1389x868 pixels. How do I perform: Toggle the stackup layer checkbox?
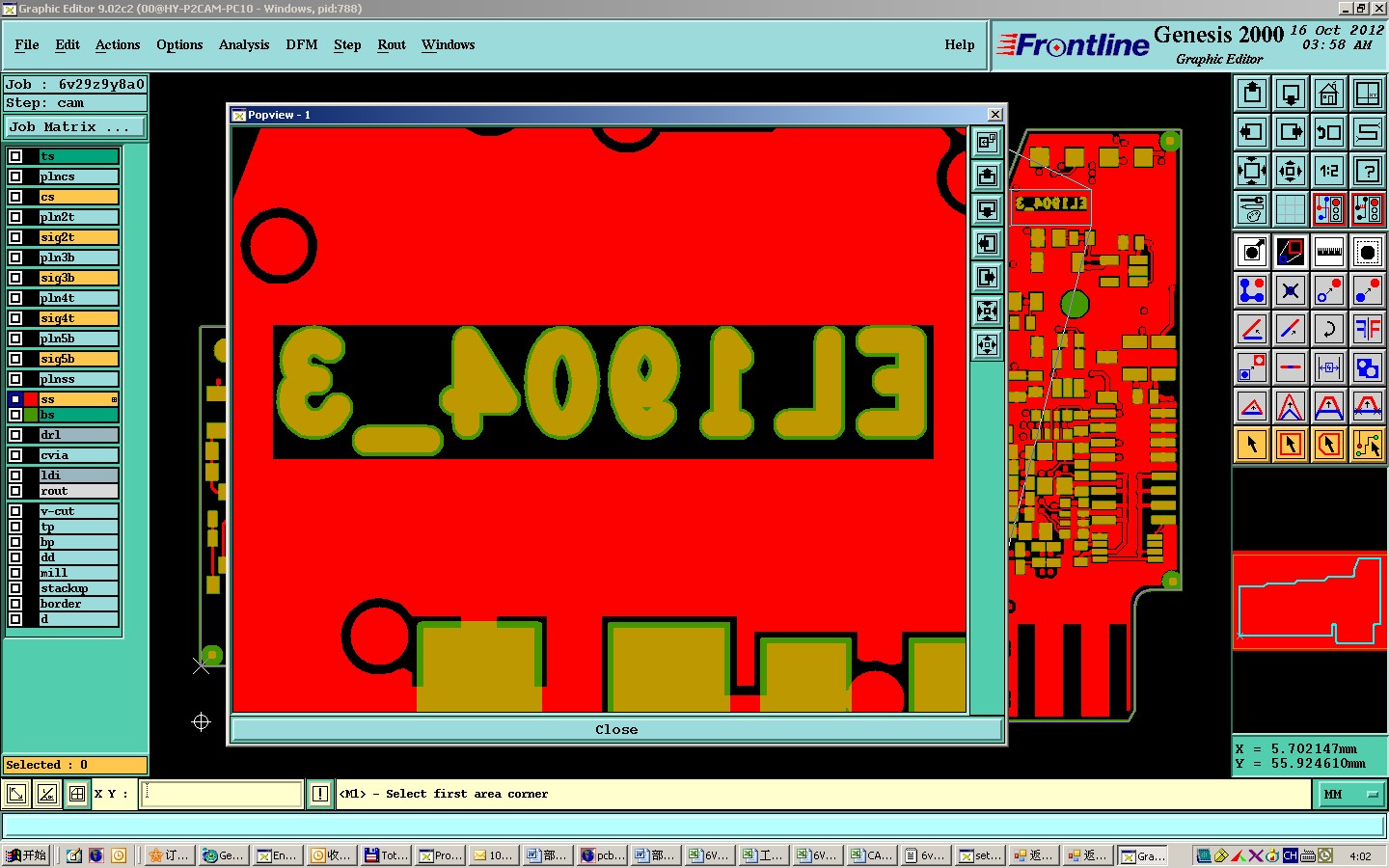(15, 588)
